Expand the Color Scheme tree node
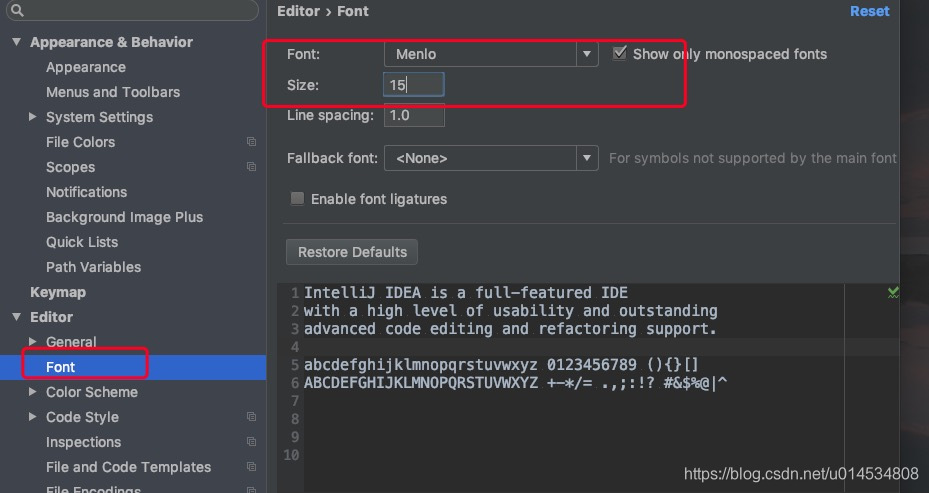 point(33,392)
